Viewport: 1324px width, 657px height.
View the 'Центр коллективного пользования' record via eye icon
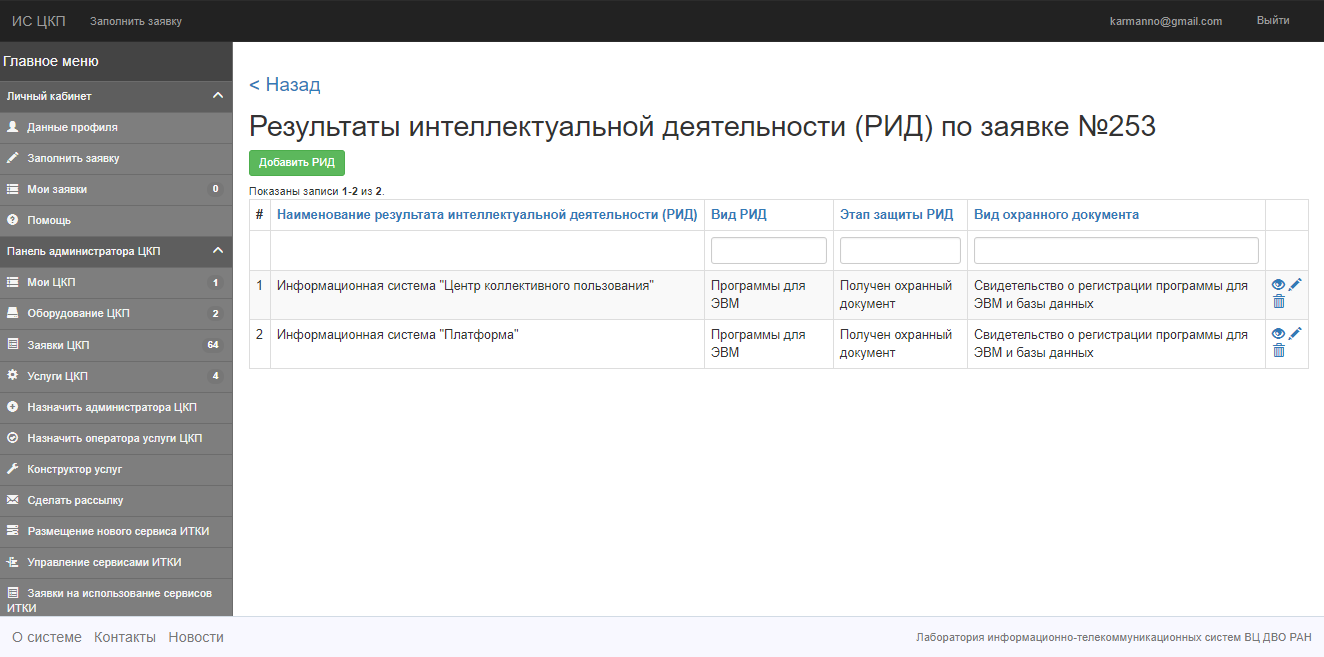(1278, 285)
